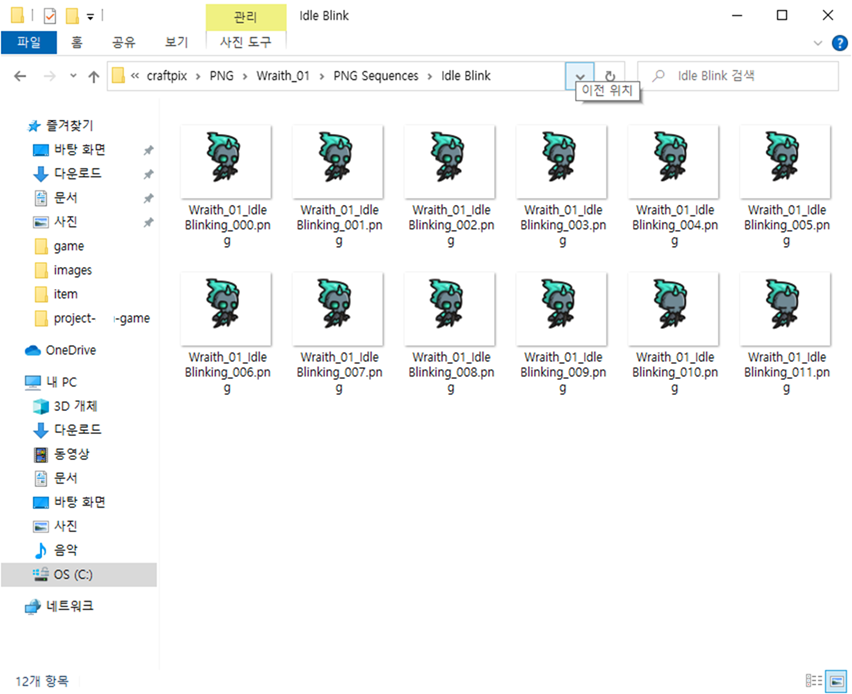Click the Idle Blink breadcrumb segment
852x694 pixels.
point(466,76)
